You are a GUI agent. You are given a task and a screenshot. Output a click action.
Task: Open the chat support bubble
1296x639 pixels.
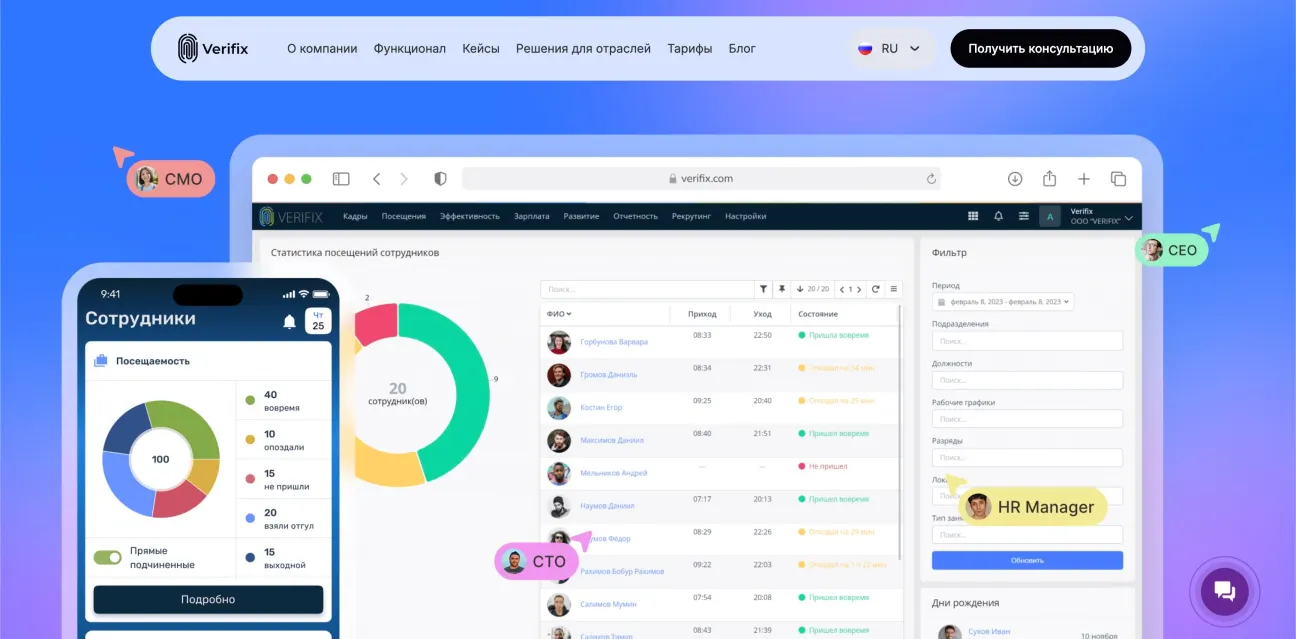tap(1225, 590)
